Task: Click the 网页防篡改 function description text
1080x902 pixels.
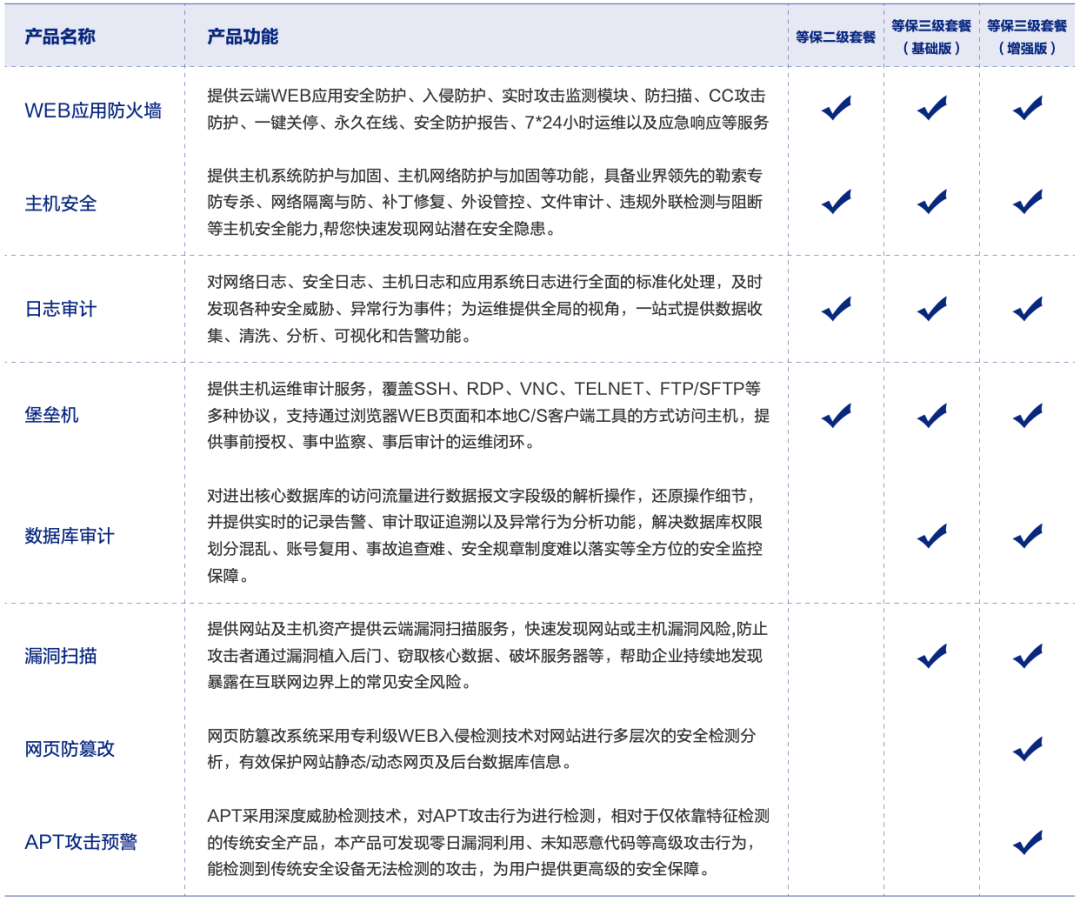Action: (481, 749)
